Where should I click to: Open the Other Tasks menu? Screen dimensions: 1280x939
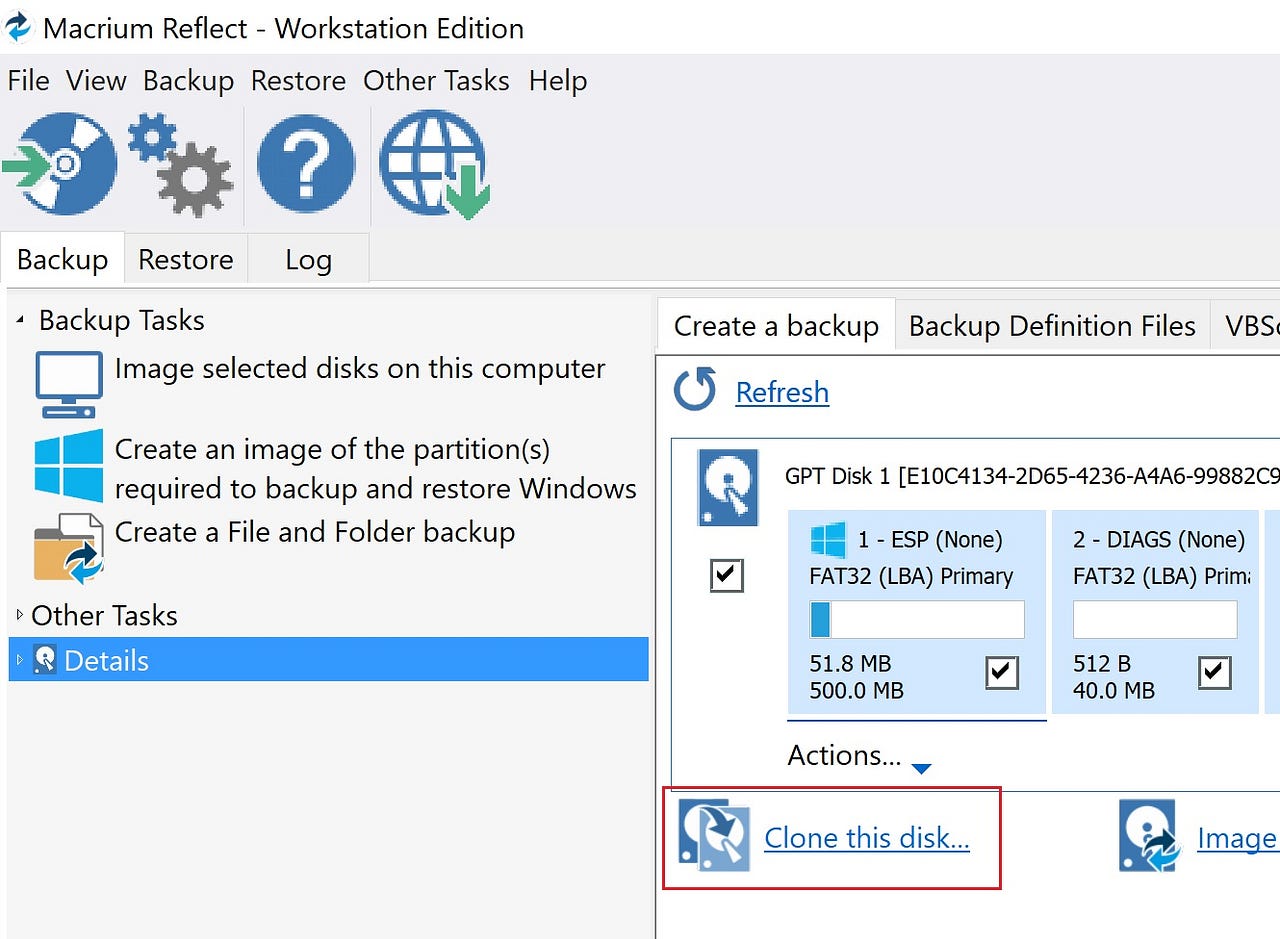tap(436, 81)
